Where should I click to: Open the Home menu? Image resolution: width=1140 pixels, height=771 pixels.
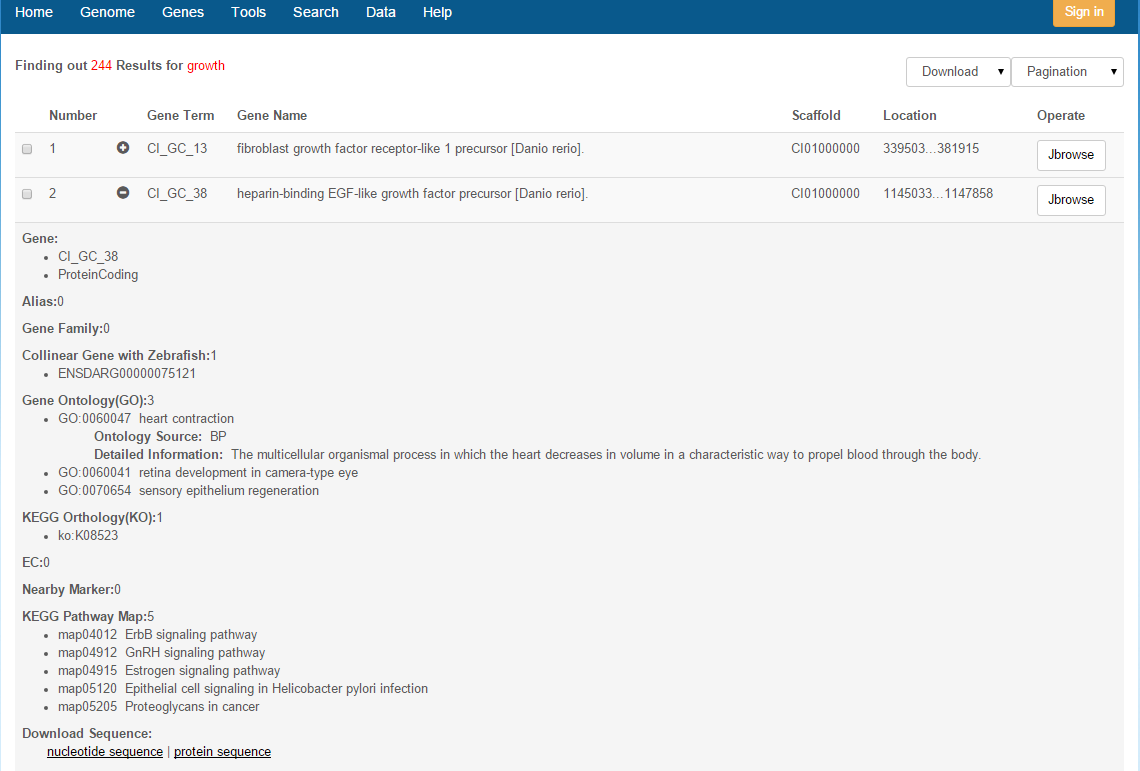point(34,13)
